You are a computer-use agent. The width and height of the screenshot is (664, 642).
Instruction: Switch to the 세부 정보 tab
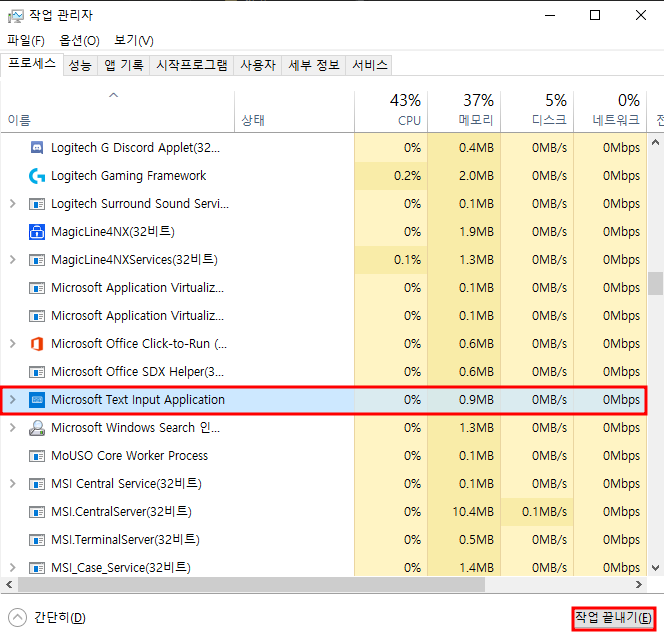(314, 65)
